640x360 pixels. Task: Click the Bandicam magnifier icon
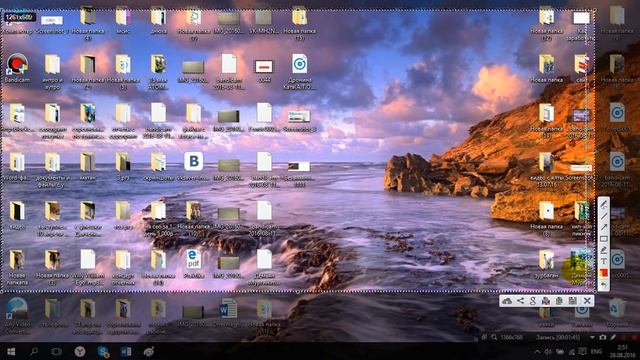[x=494, y=337]
